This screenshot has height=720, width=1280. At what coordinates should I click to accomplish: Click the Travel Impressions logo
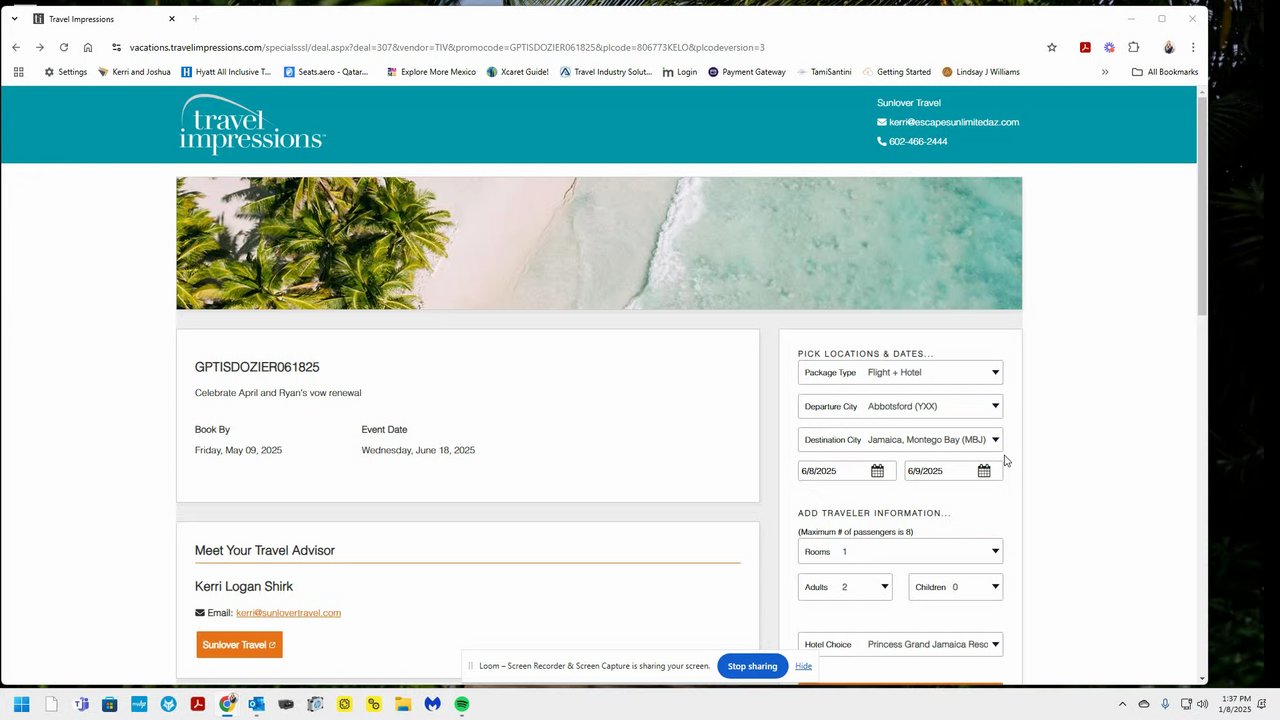coord(252,124)
